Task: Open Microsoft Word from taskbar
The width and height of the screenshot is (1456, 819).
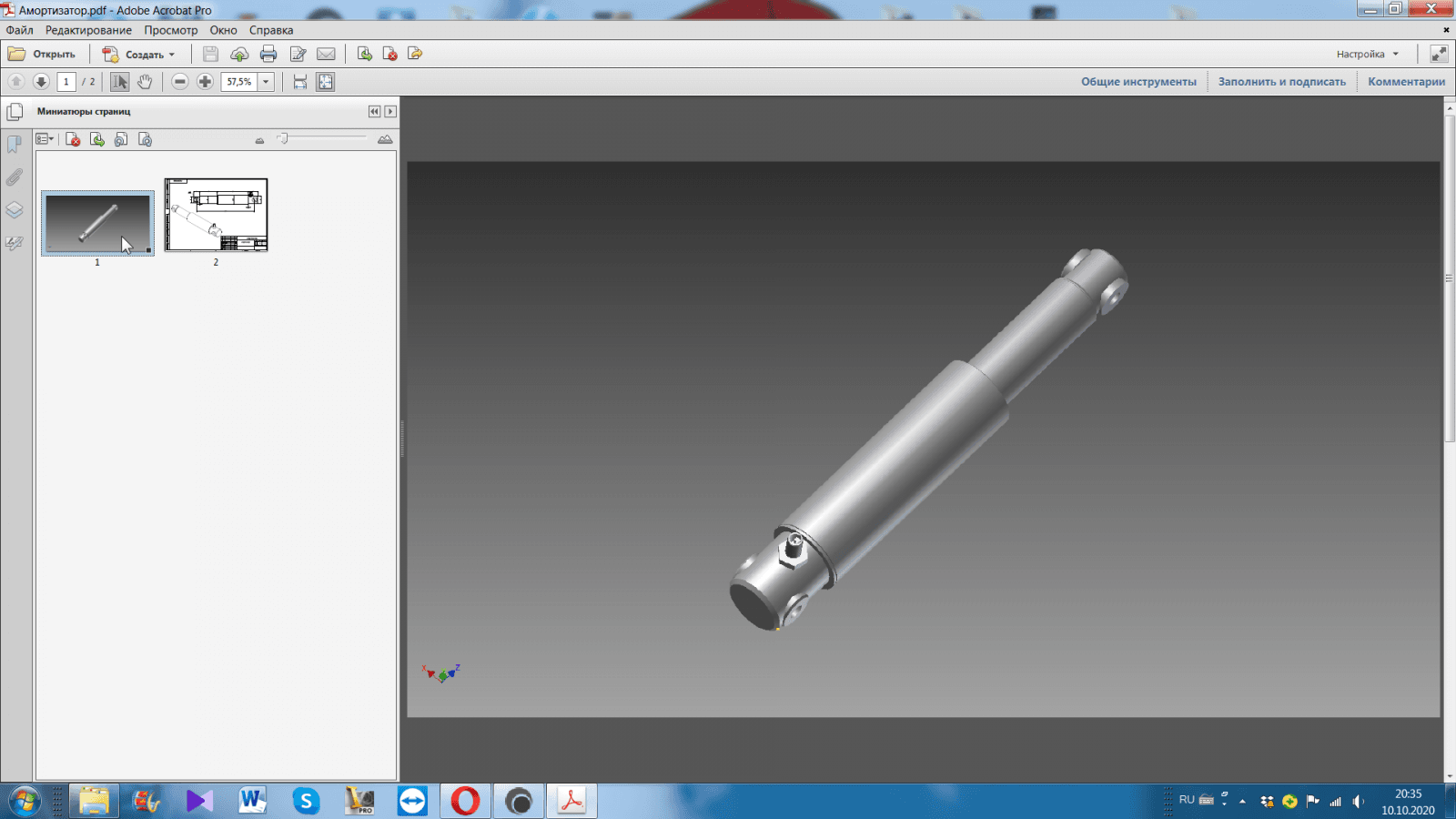Action: [252, 801]
